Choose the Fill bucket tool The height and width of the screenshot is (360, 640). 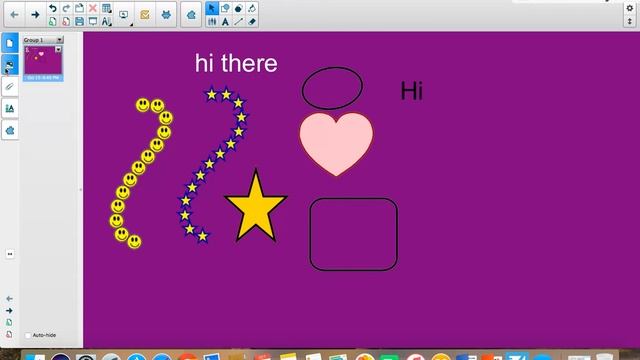pos(252,8)
